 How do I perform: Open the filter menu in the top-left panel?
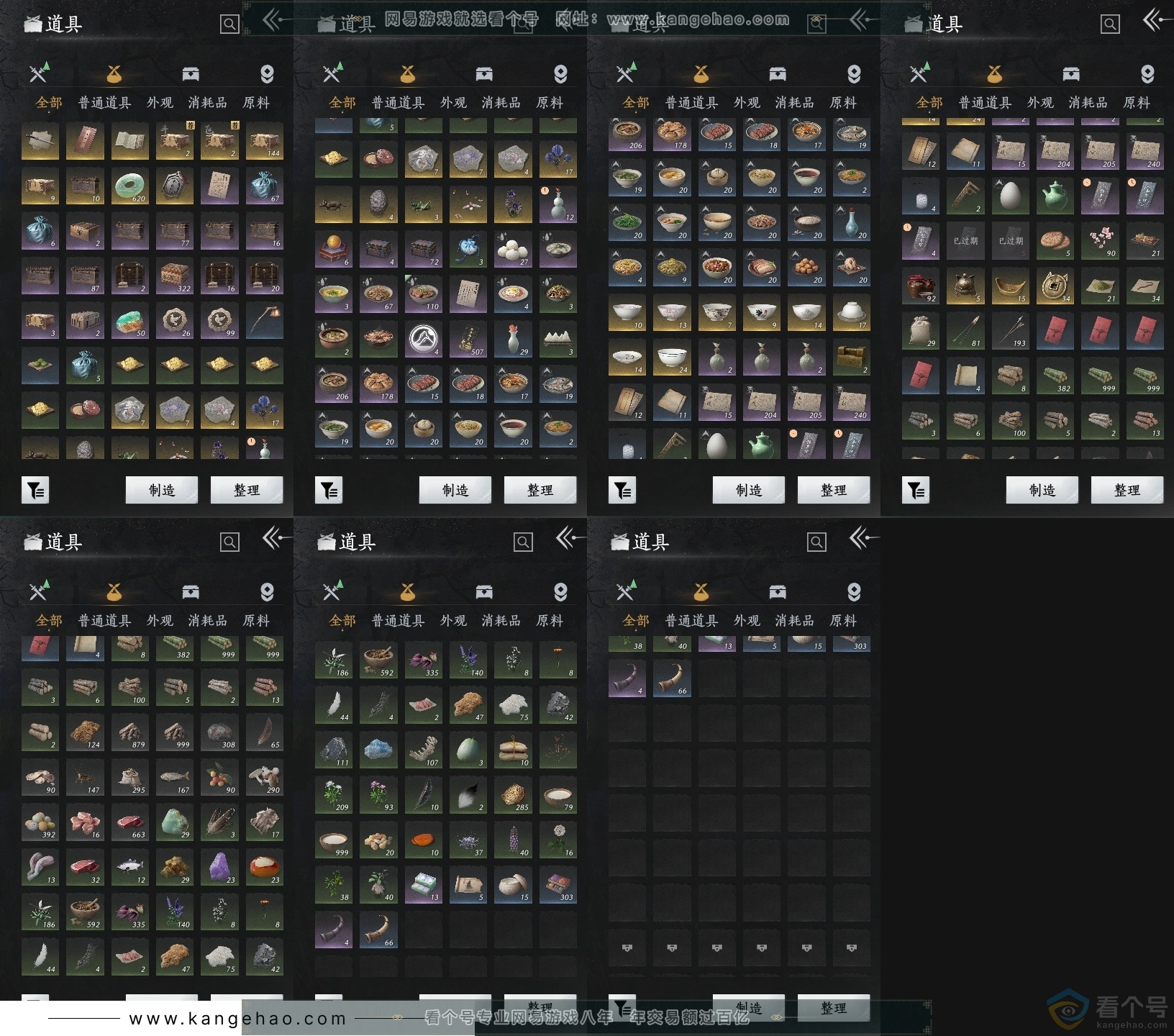(x=35, y=491)
